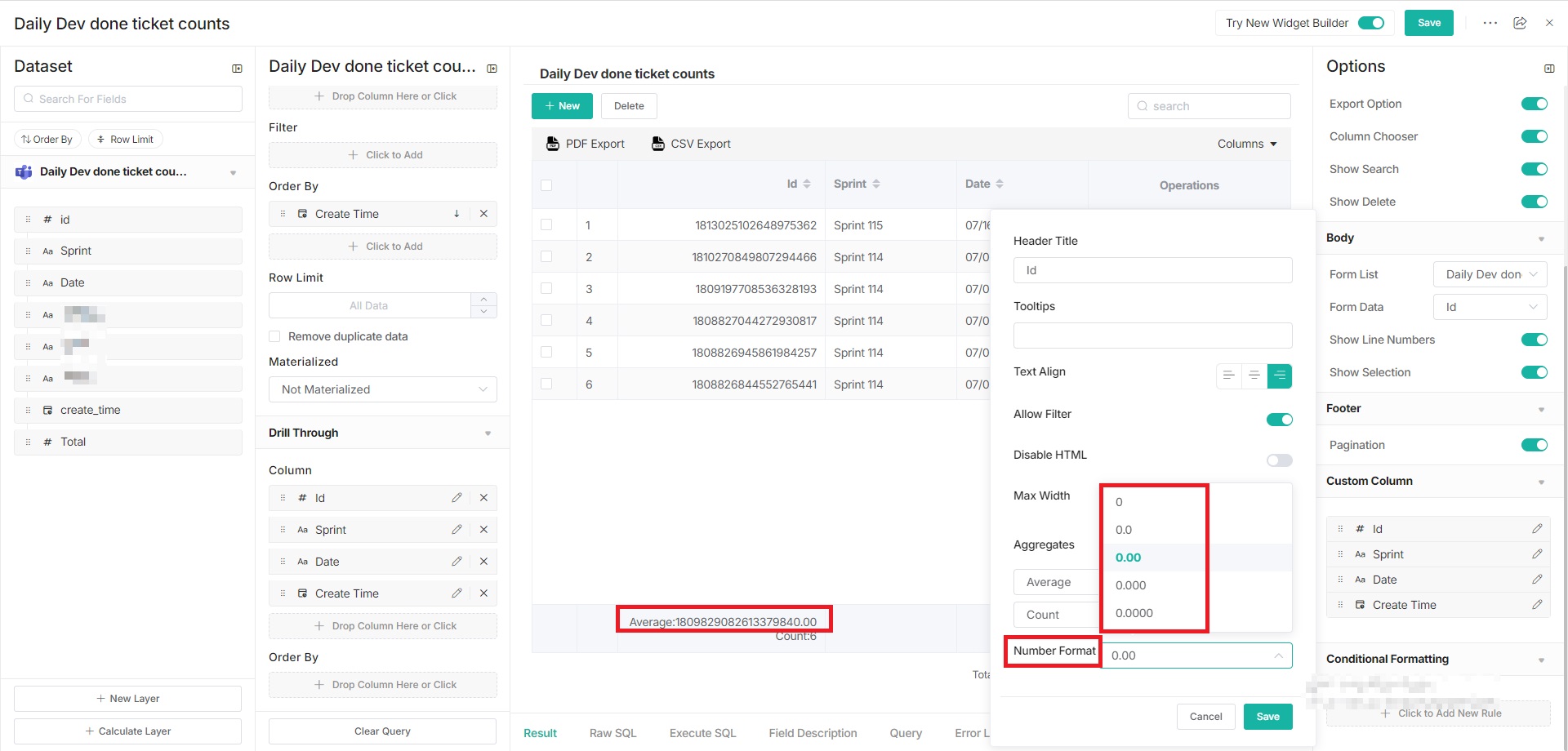Click the PDF Export icon

553,144
